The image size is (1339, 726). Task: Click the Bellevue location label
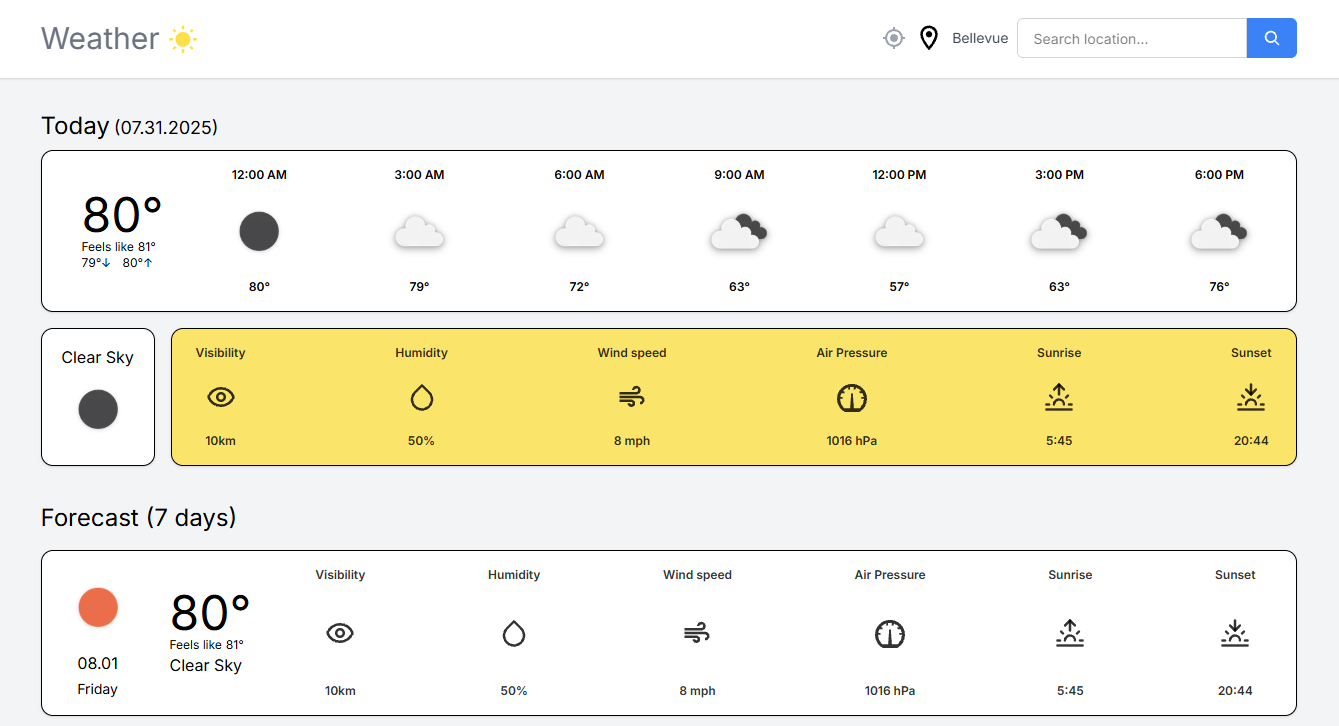[980, 38]
